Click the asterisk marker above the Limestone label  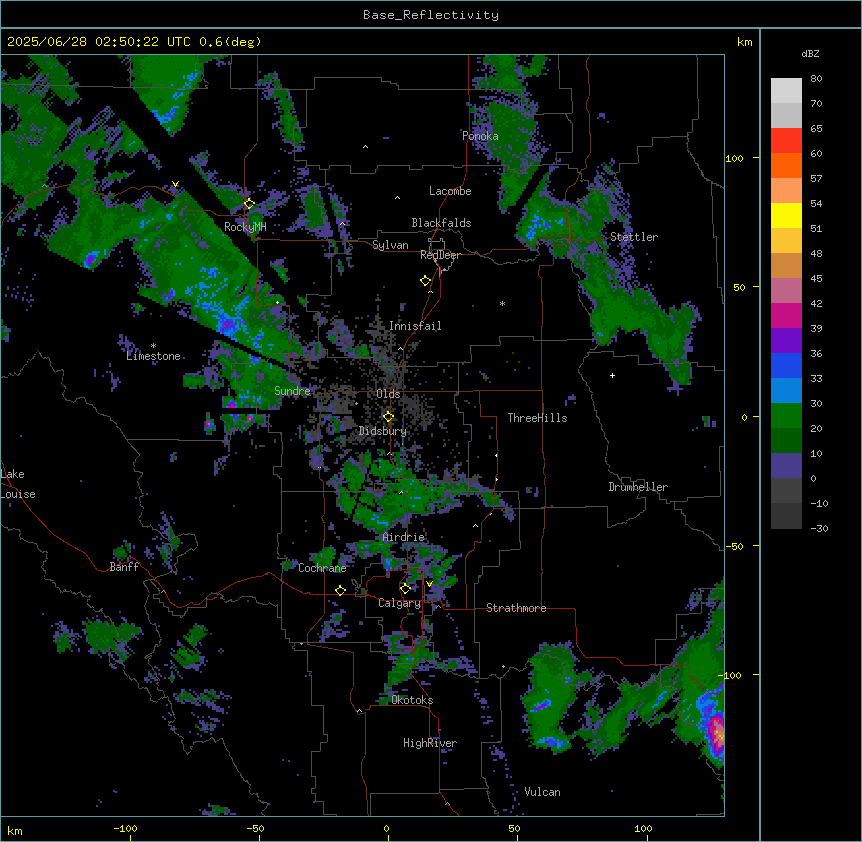[x=153, y=346]
